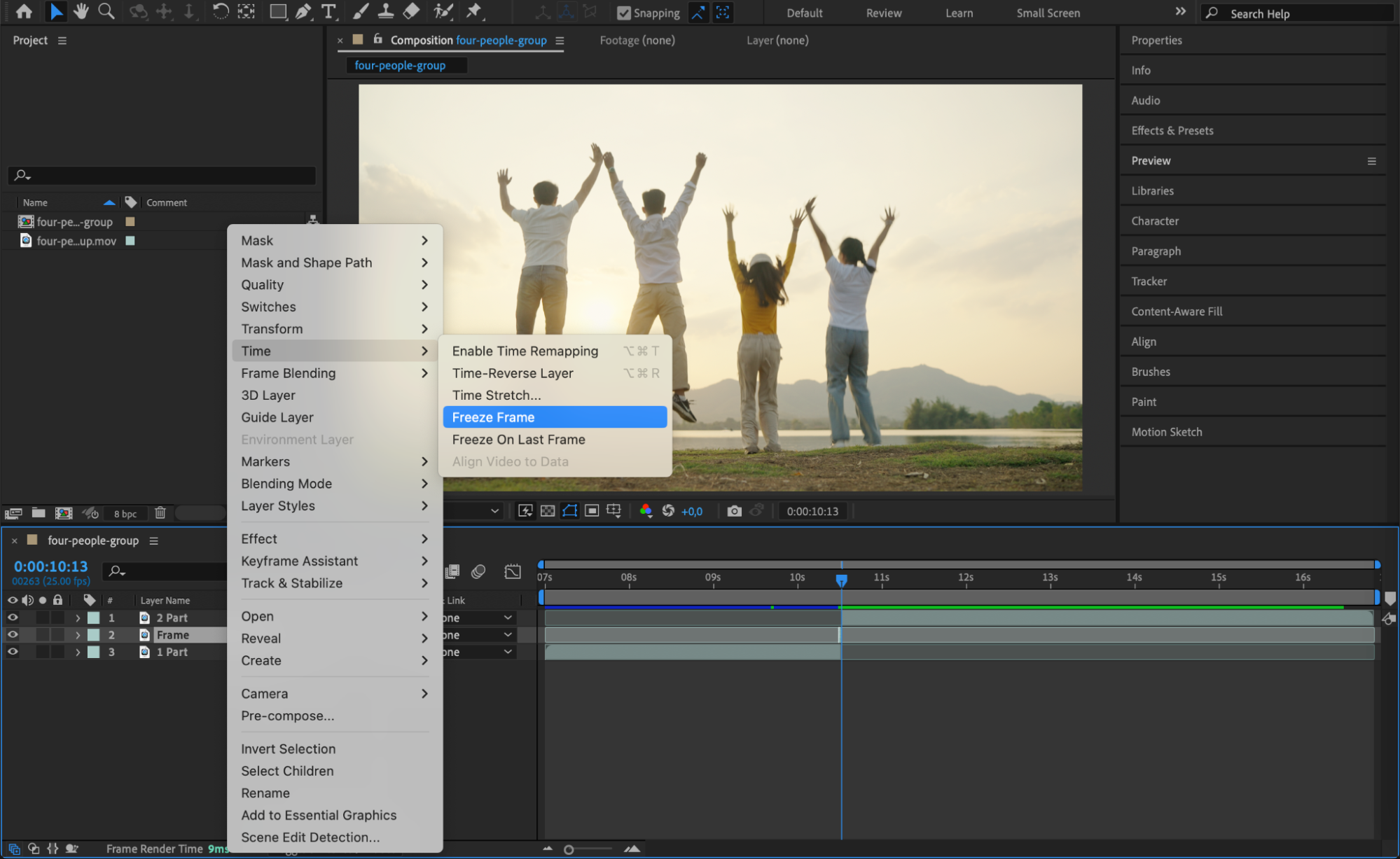
Task: Select the Hand tool in toolbar
Action: point(81,11)
